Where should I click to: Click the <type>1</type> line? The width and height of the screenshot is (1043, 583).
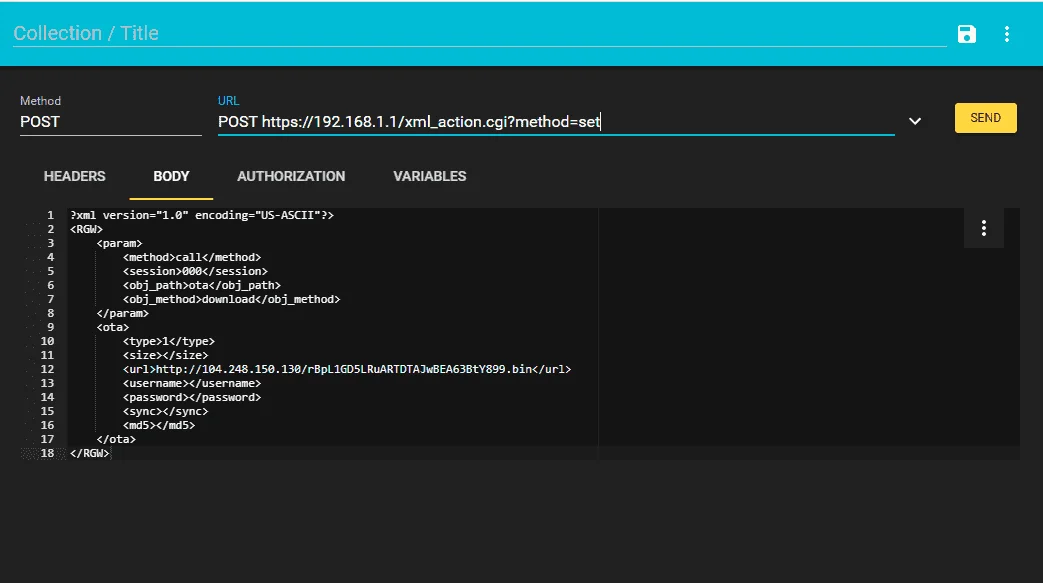coord(168,341)
